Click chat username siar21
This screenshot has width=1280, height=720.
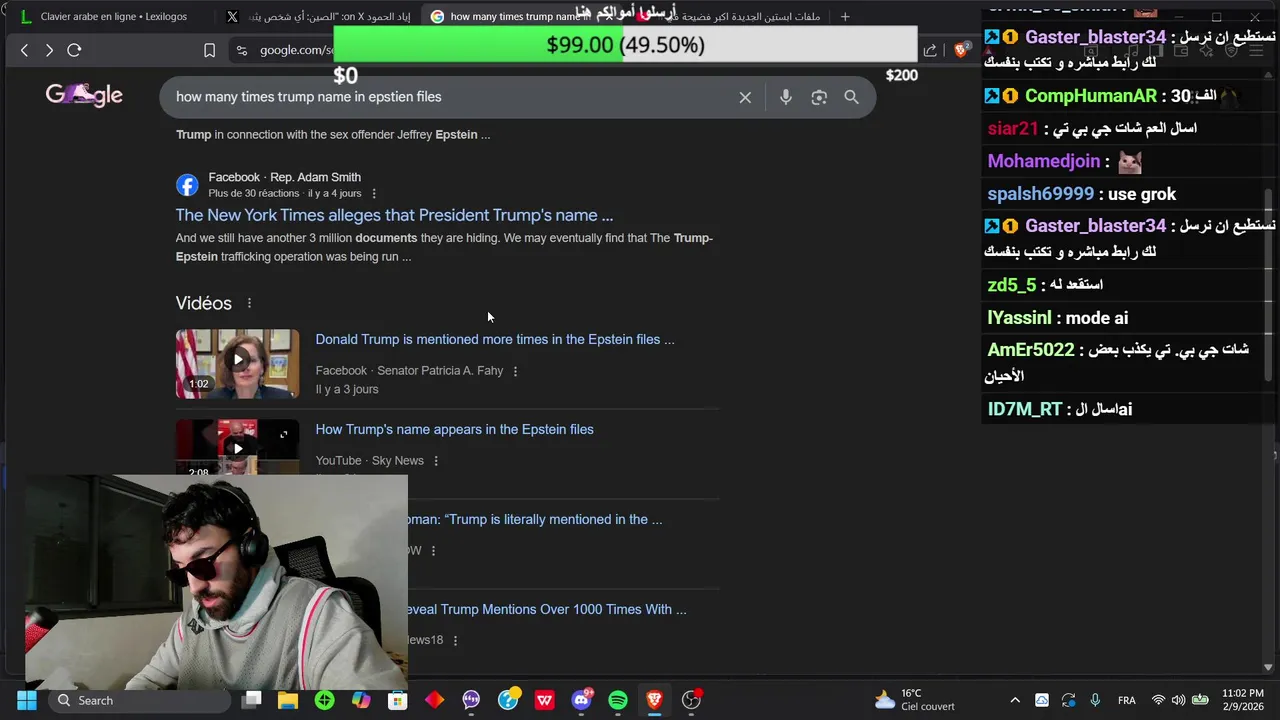point(1013,128)
